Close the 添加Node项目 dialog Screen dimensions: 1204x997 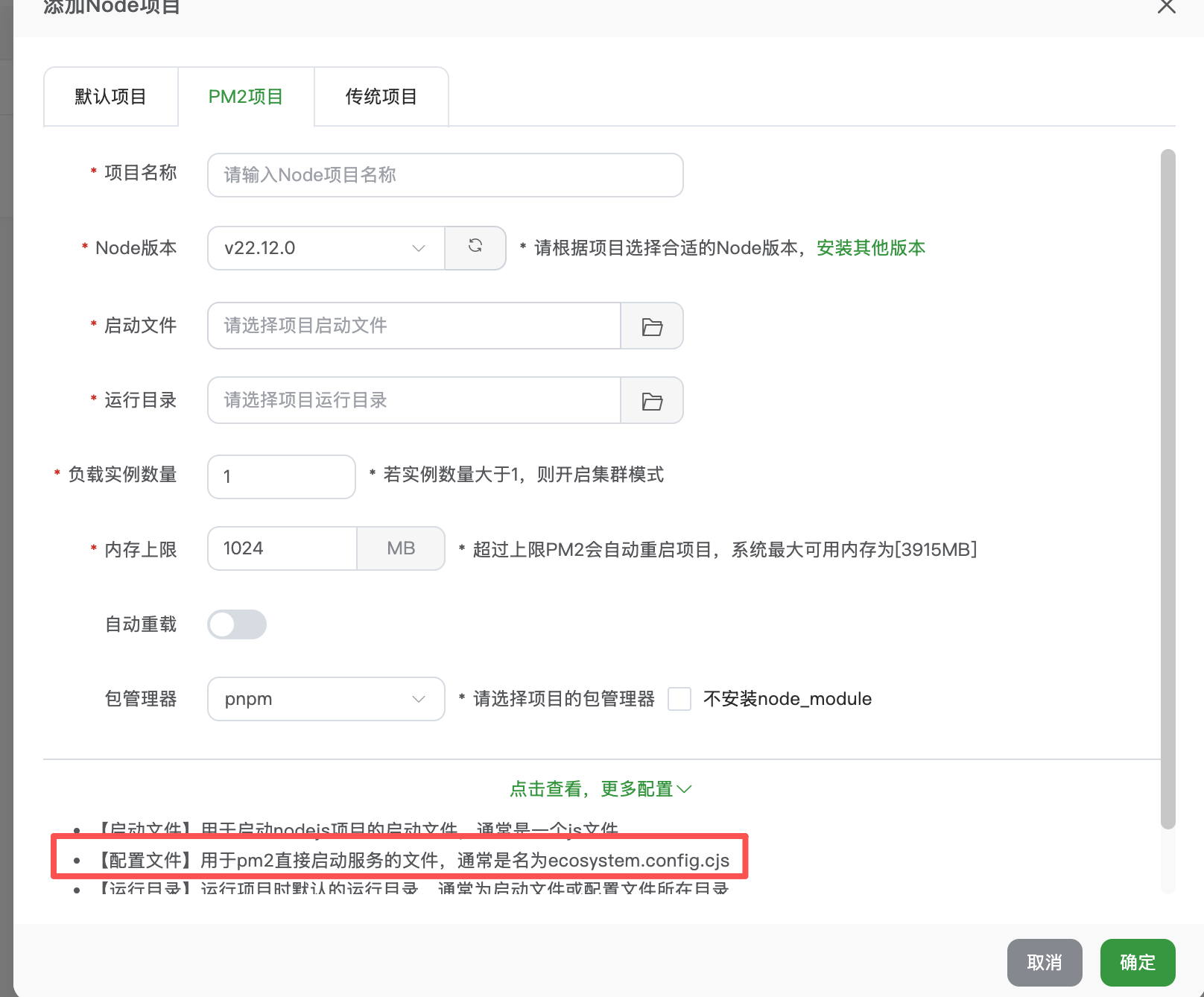tap(1166, 7)
